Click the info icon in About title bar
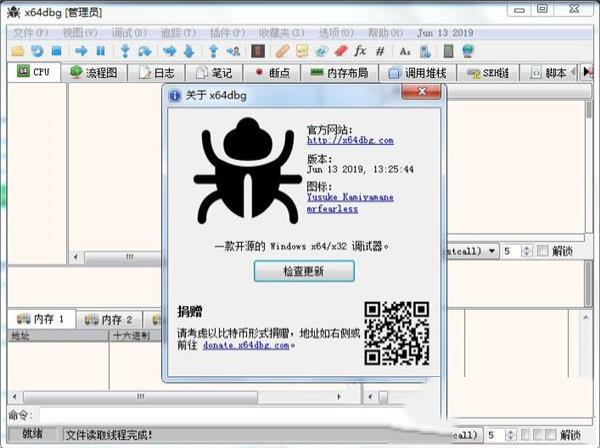Screen dimensions: 600x448 175,96
